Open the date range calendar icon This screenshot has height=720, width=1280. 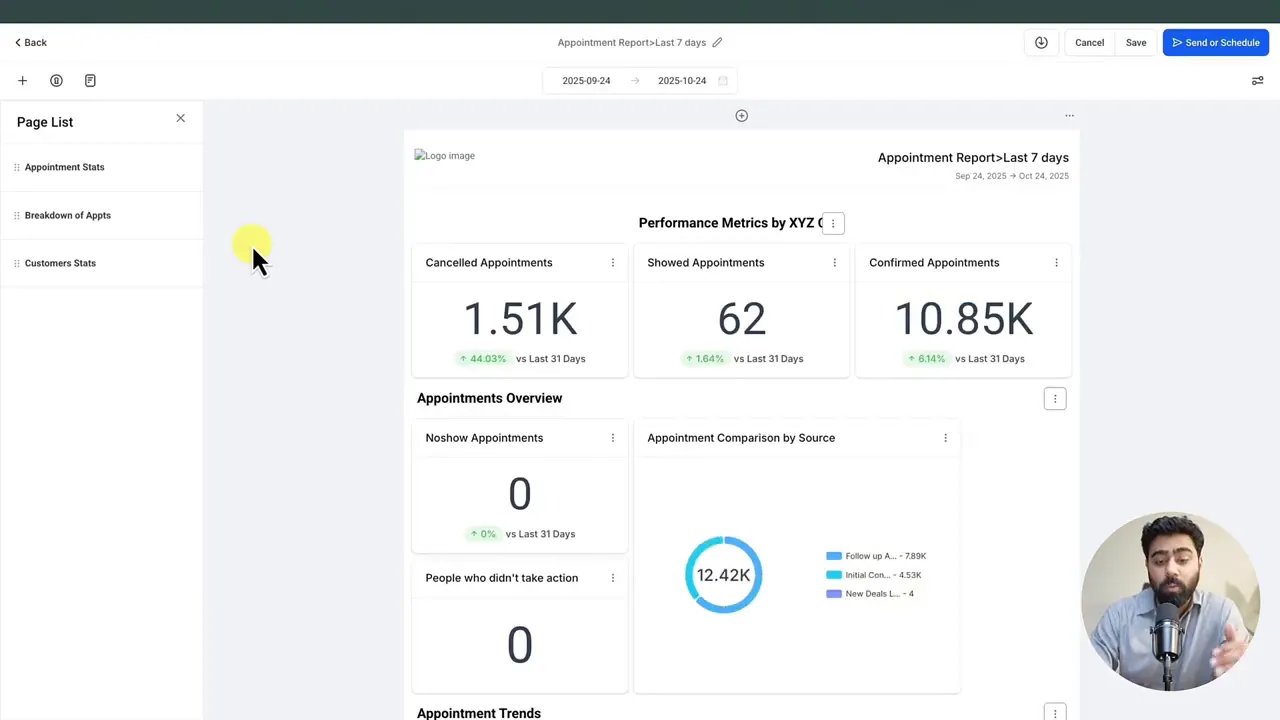[723, 80]
